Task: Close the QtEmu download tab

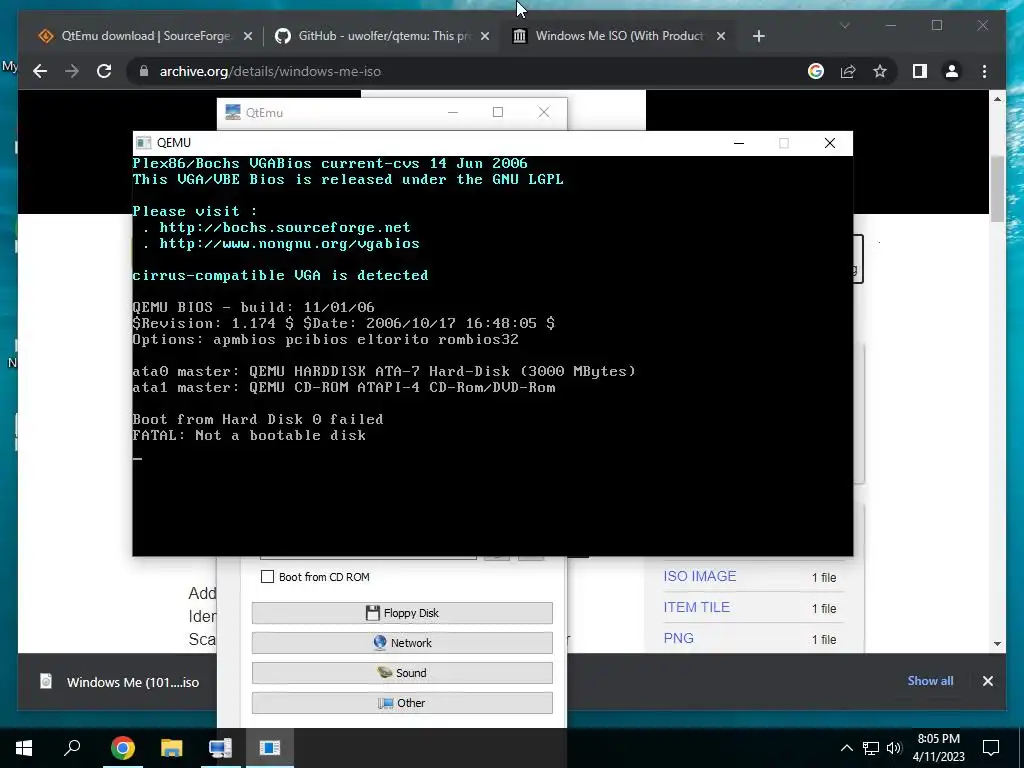Action: pos(248,36)
